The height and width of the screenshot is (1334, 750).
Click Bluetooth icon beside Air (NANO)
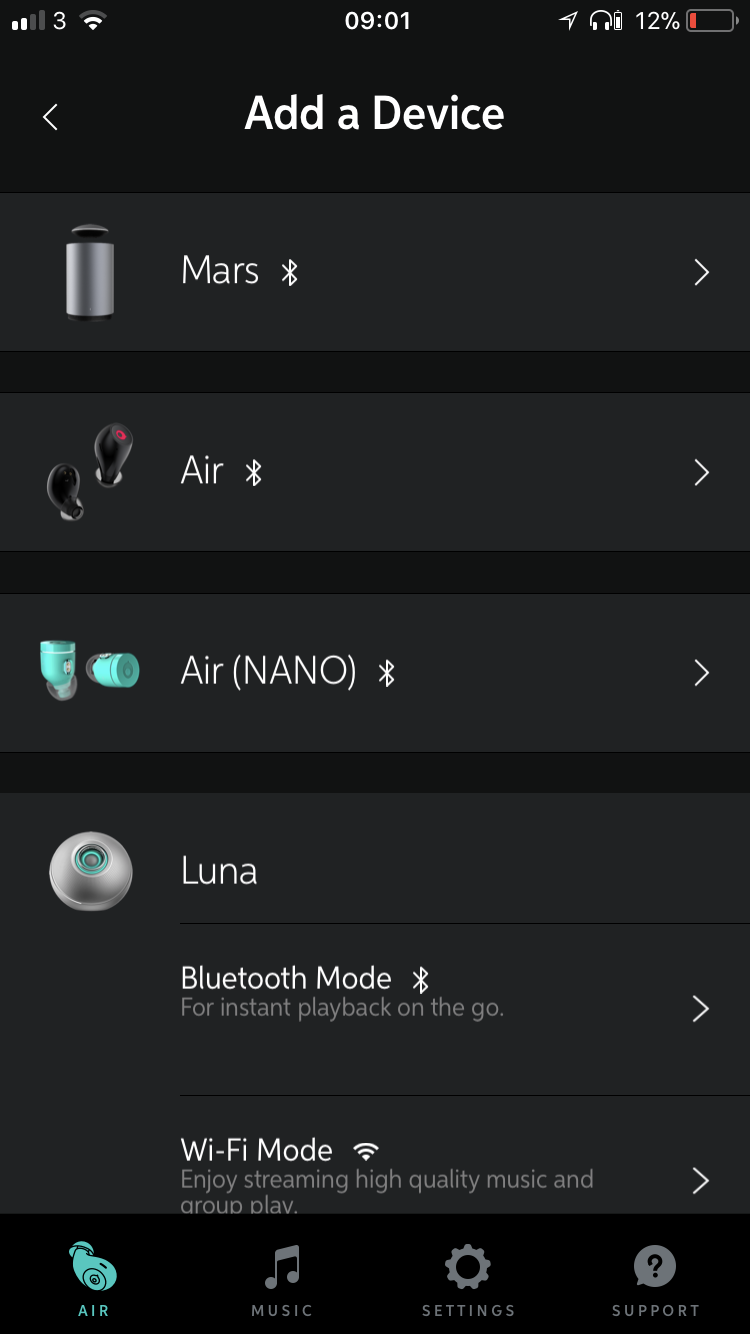pyautogui.click(x=387, y=673)
